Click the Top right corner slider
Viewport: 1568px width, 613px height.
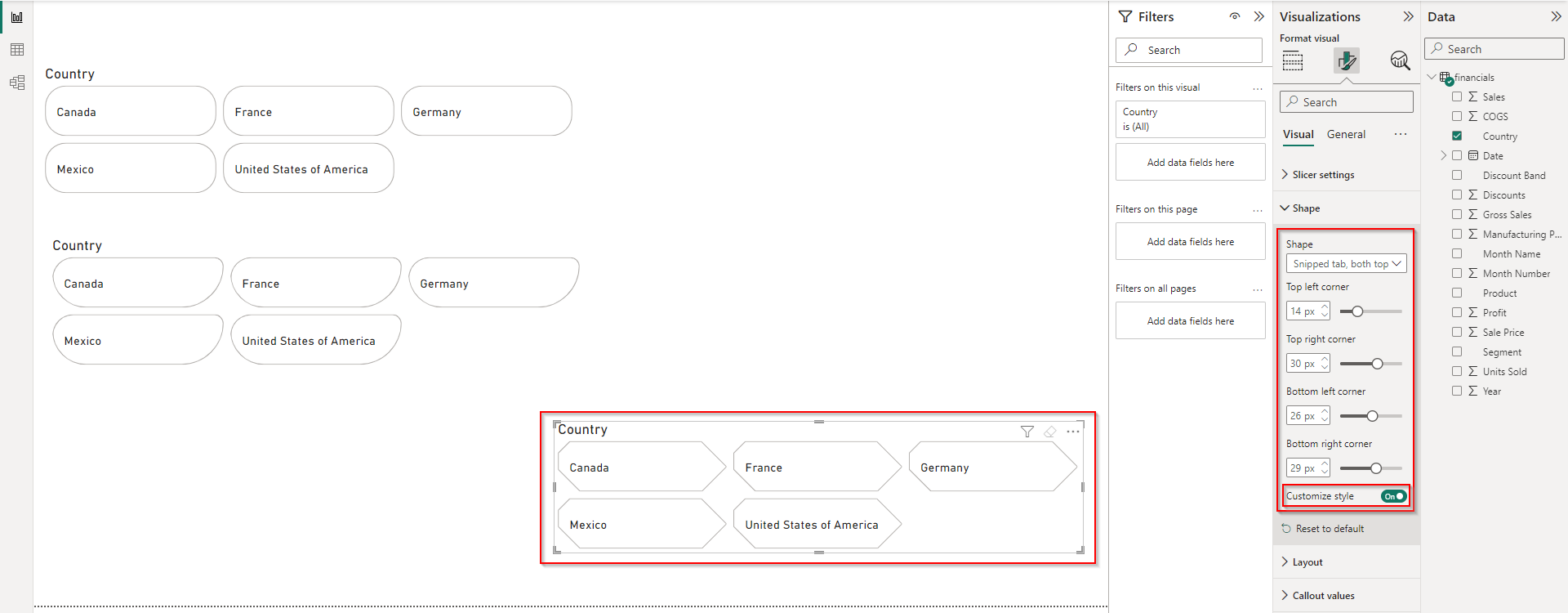[x=1371, y=364]
